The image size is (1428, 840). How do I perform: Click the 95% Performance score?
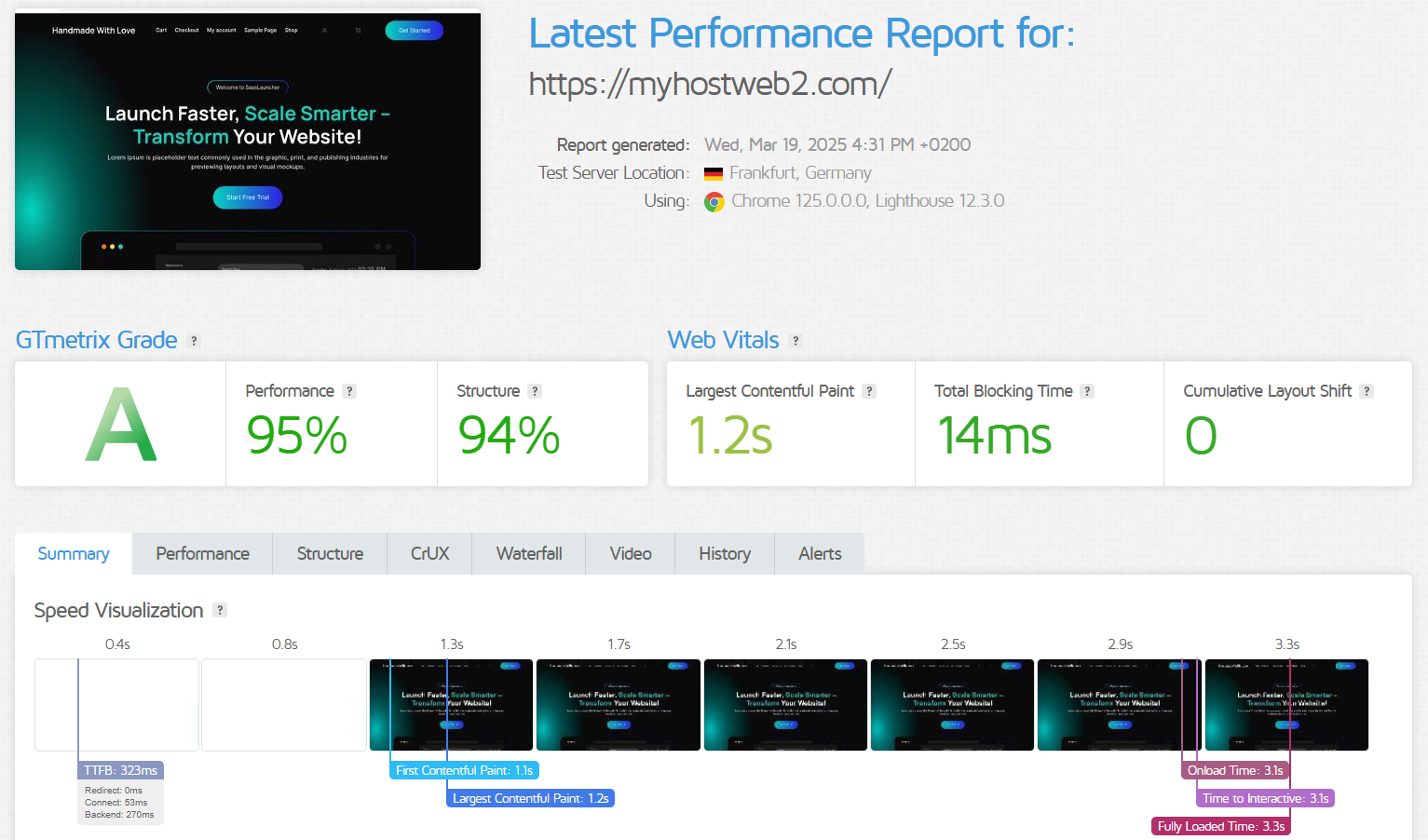point(297,436)
